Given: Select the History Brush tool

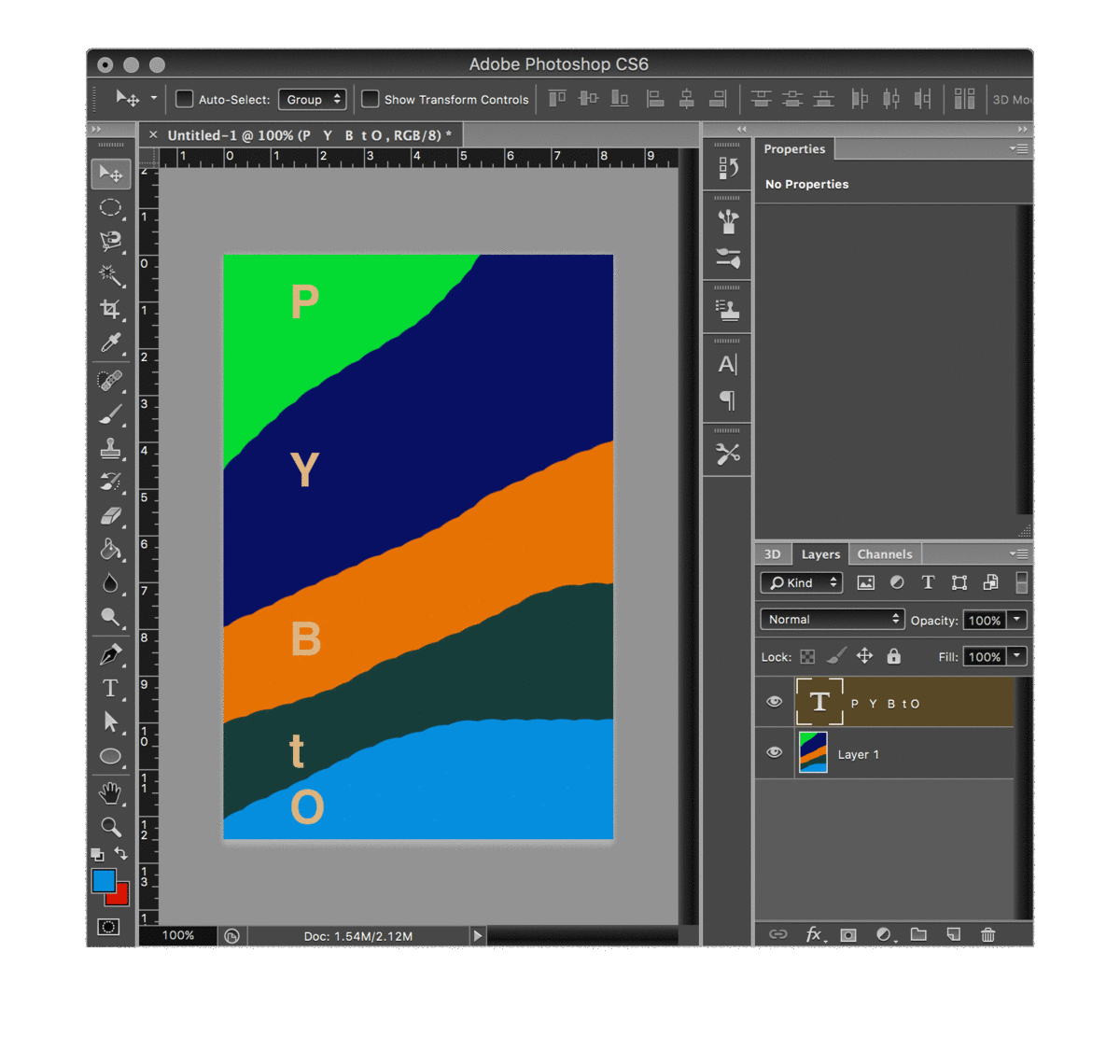Looking at the screenshot, I should 111,482.
